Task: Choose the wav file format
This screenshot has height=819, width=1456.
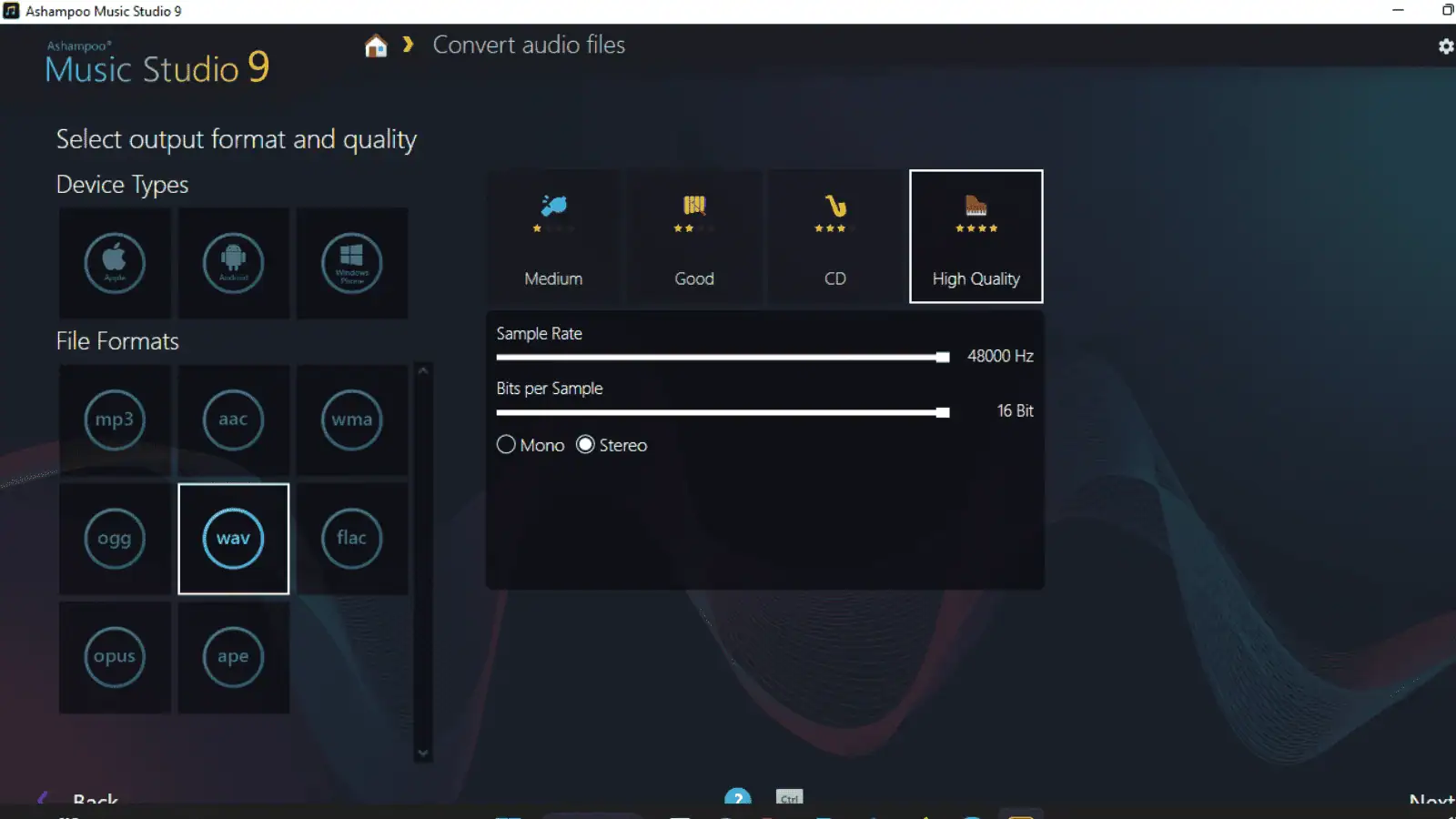Action: (233, 539)
